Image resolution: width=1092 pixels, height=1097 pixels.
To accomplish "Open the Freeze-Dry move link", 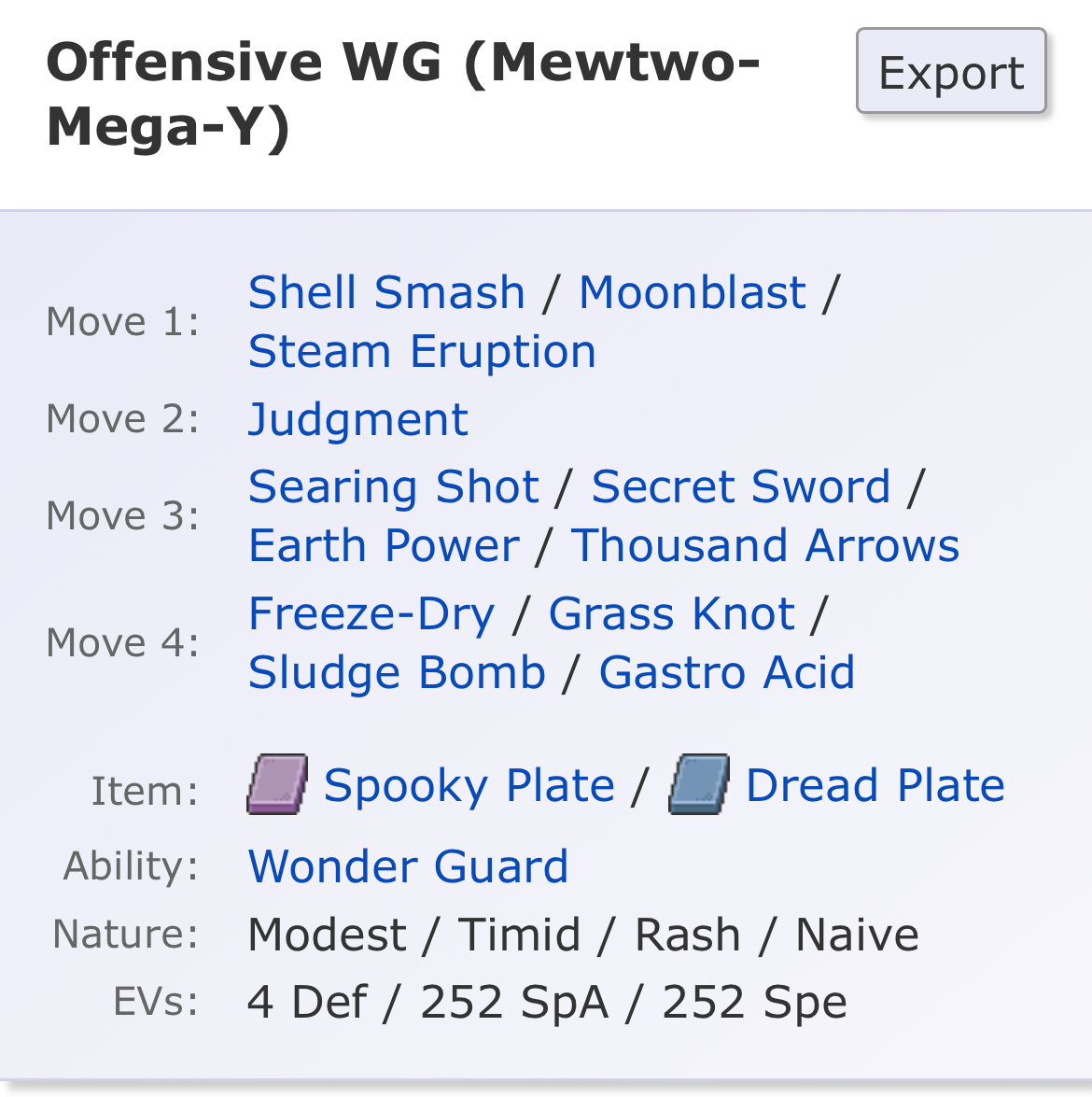I will point(371,614).
